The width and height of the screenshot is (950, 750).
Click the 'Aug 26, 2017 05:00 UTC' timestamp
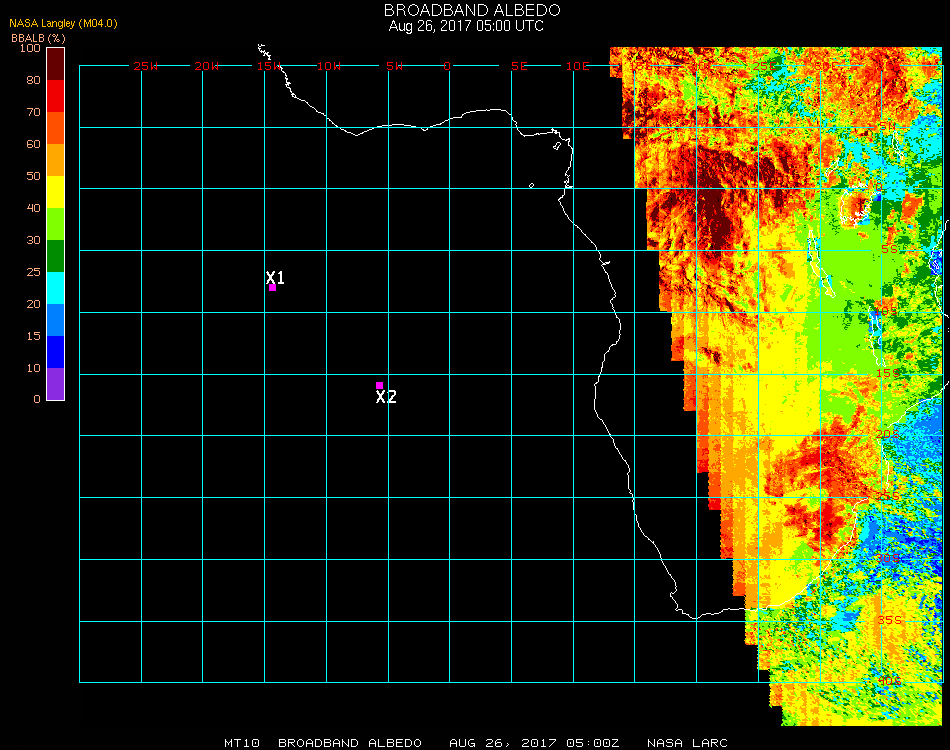pyautogui.click(x=466, y=26)
